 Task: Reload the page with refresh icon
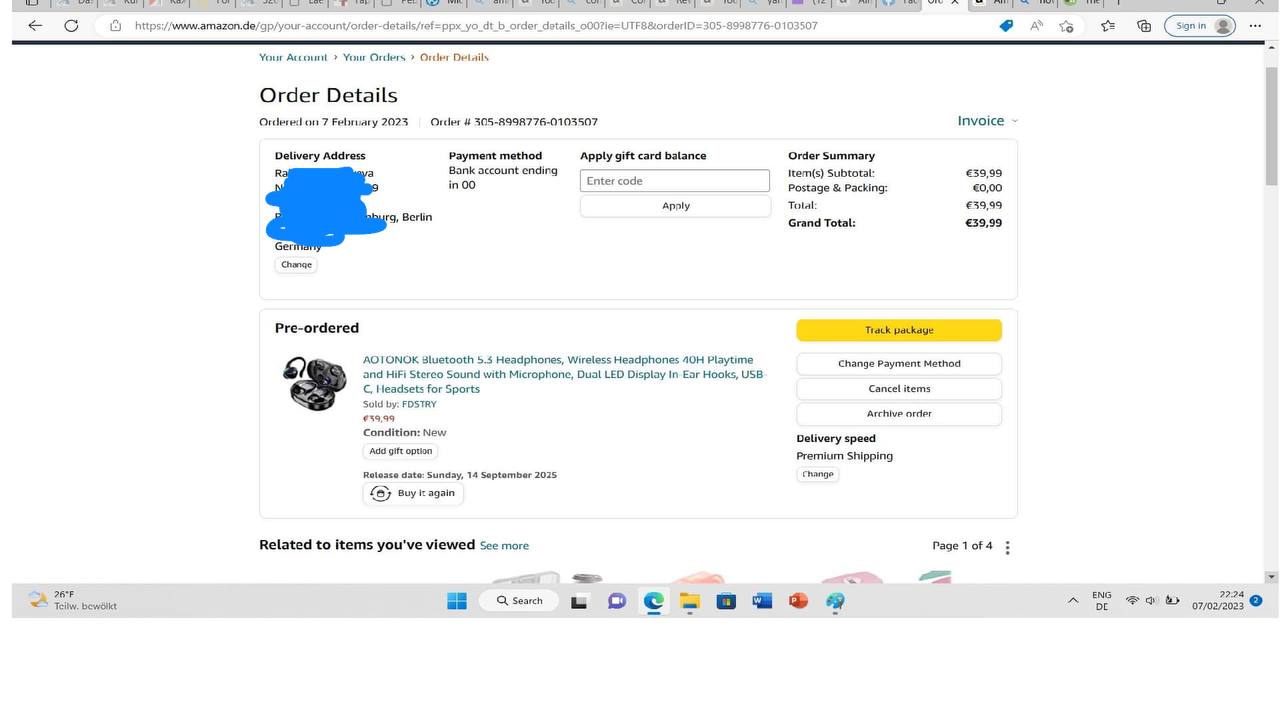(71, 26)
